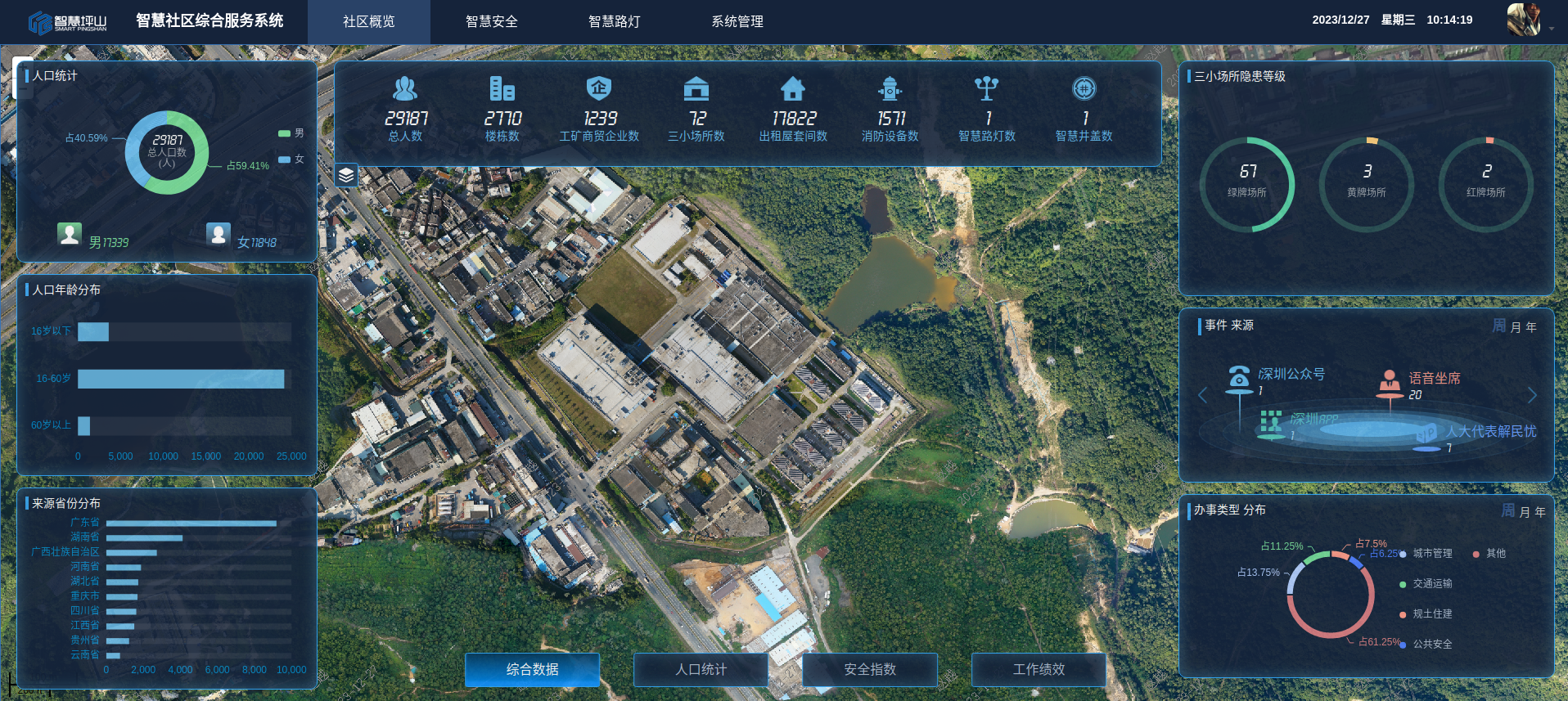Switch 办事类型 分布 to 月
Viewport: 1568px width, 701px height.
pyautogui.click(x=1525, y=512)
